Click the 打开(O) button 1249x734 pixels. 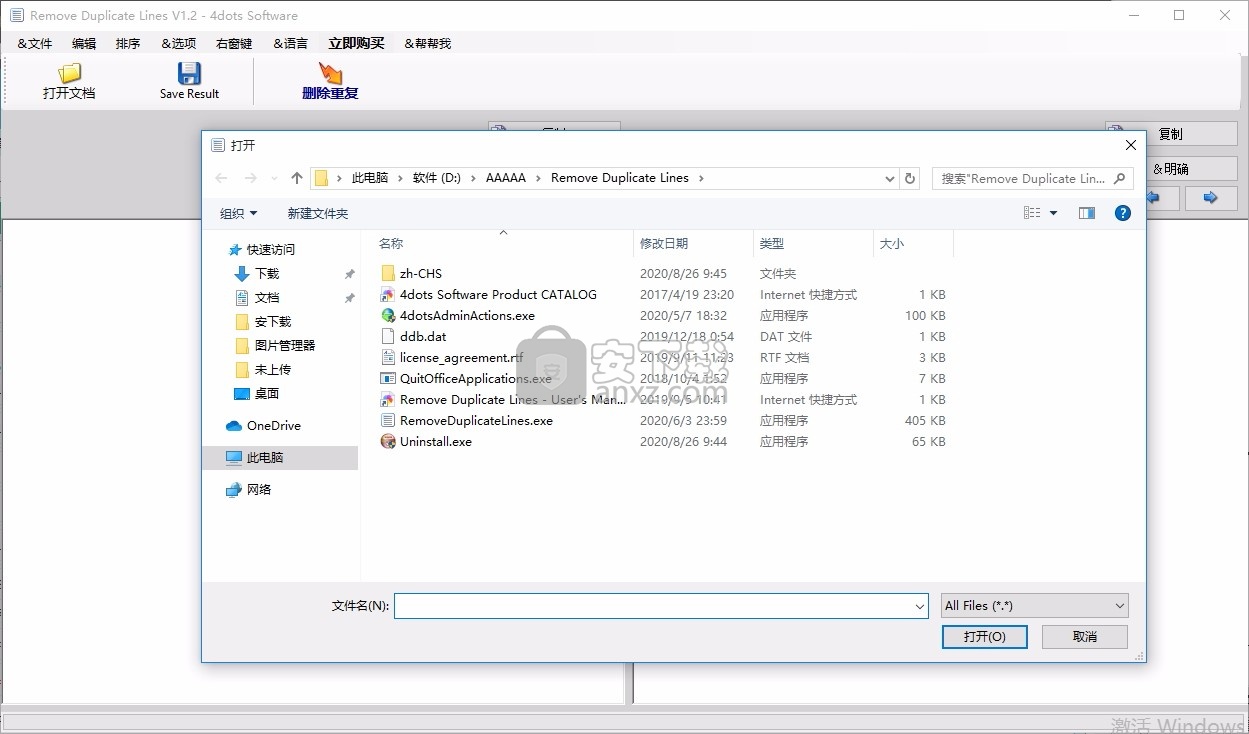tap(985, 637)
